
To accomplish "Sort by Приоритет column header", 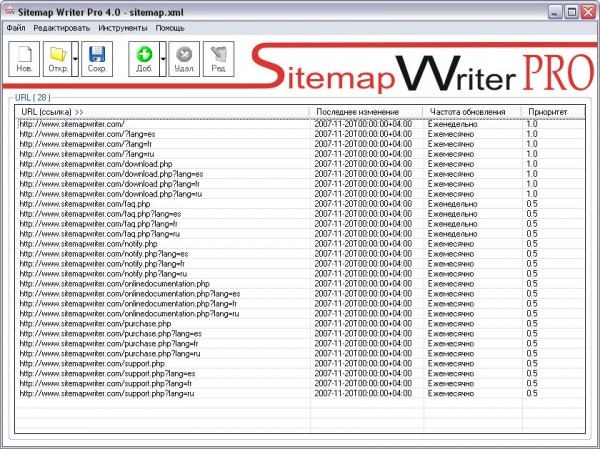I will point(553,112).
